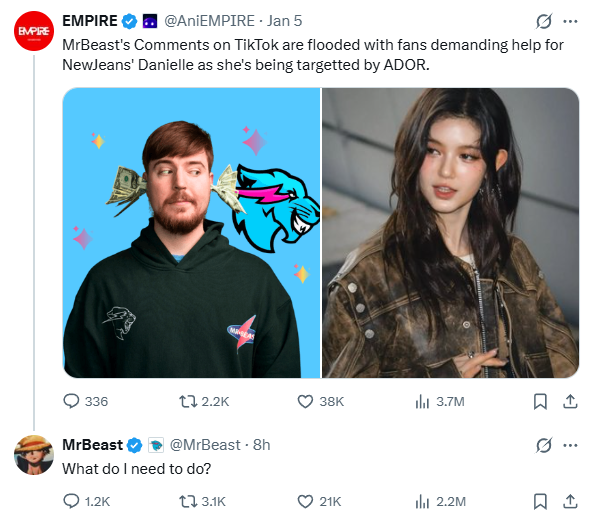
Task: Open the Danielle photo in the tweet
Action: (x=450, y=233)
